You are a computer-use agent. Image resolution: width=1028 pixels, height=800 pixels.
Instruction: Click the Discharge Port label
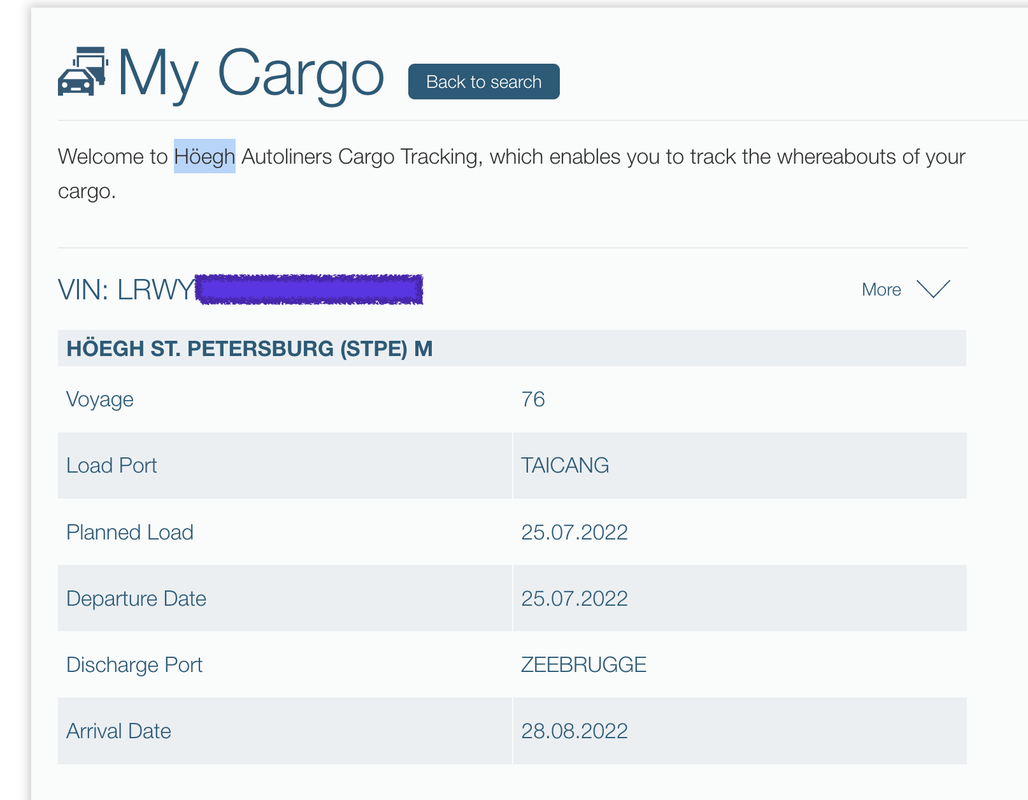click(134, 665)
